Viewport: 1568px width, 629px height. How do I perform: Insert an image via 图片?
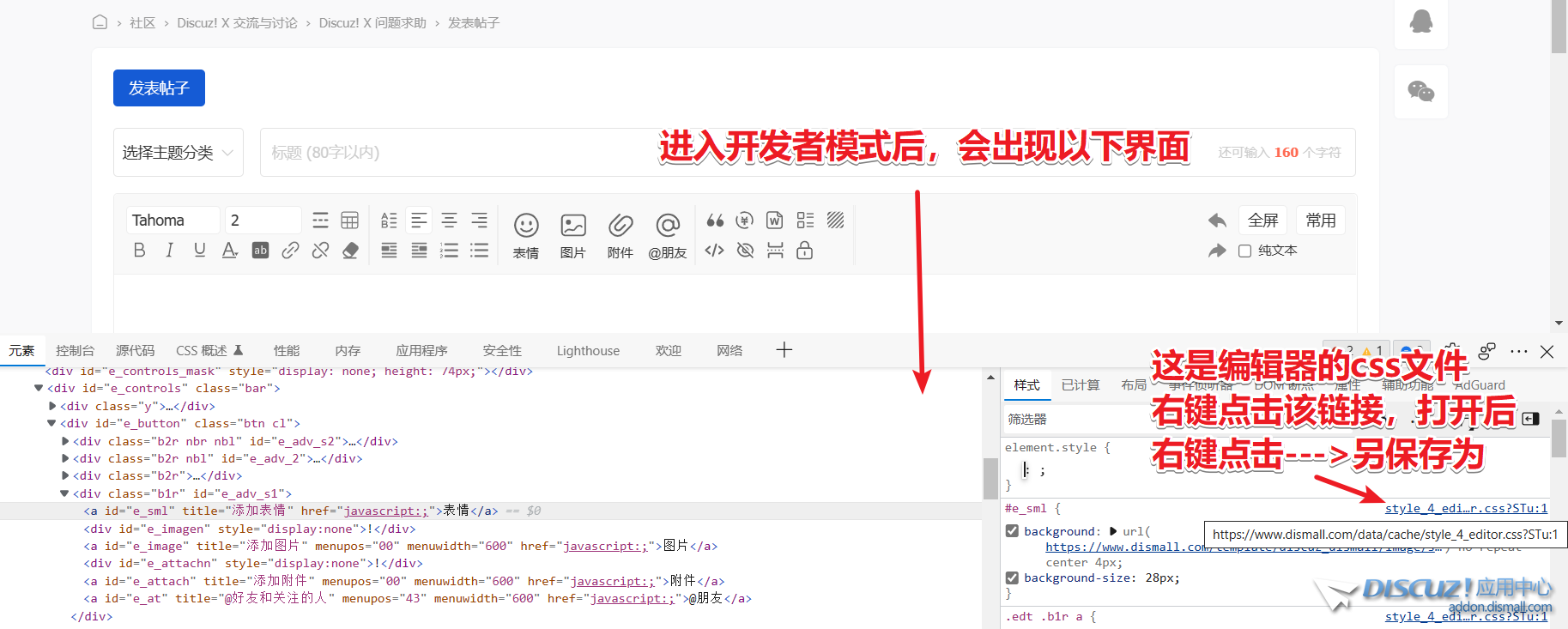click(x=572, y=235)
